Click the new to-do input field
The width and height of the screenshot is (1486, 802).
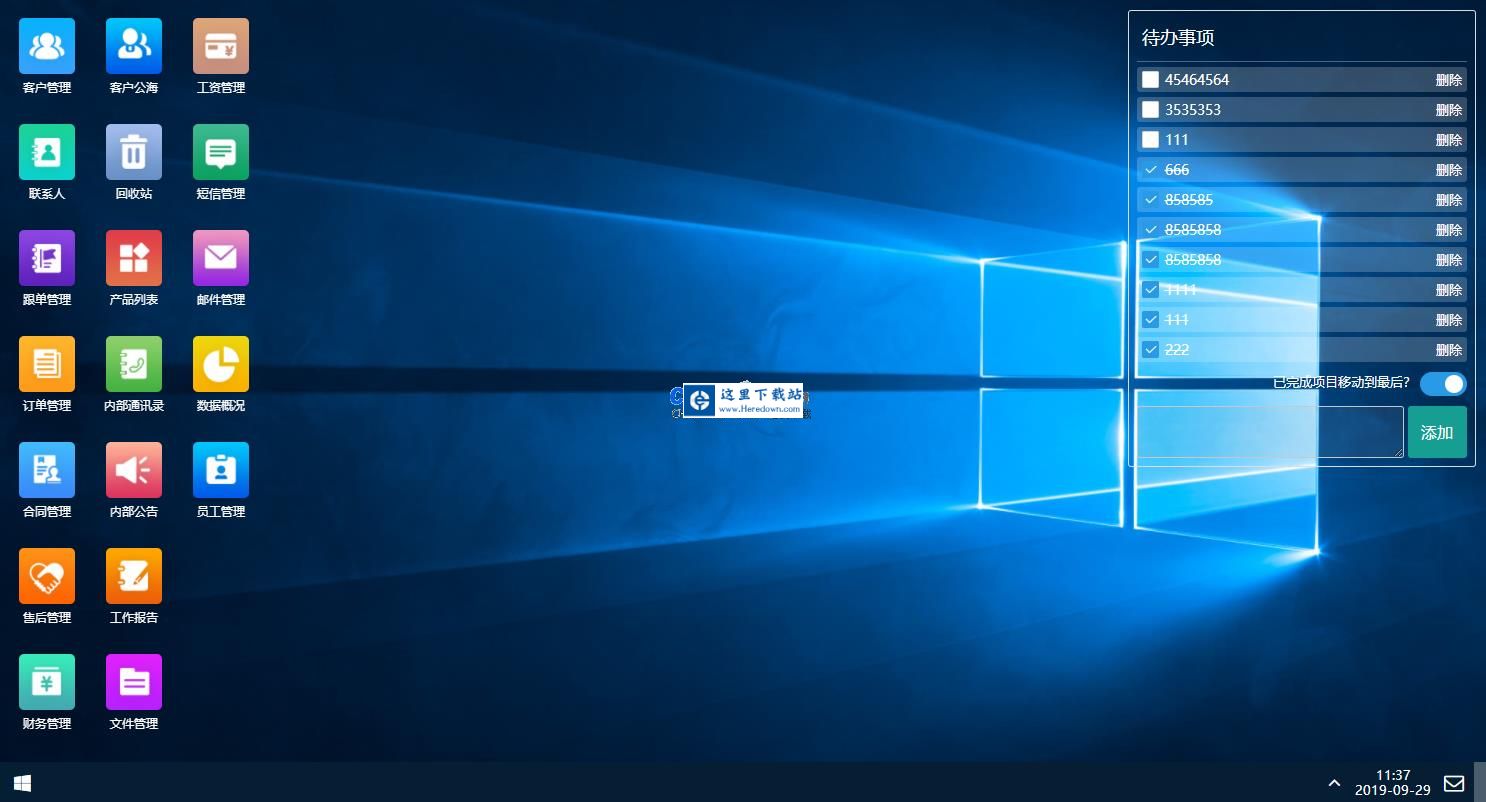(1268, 431)
